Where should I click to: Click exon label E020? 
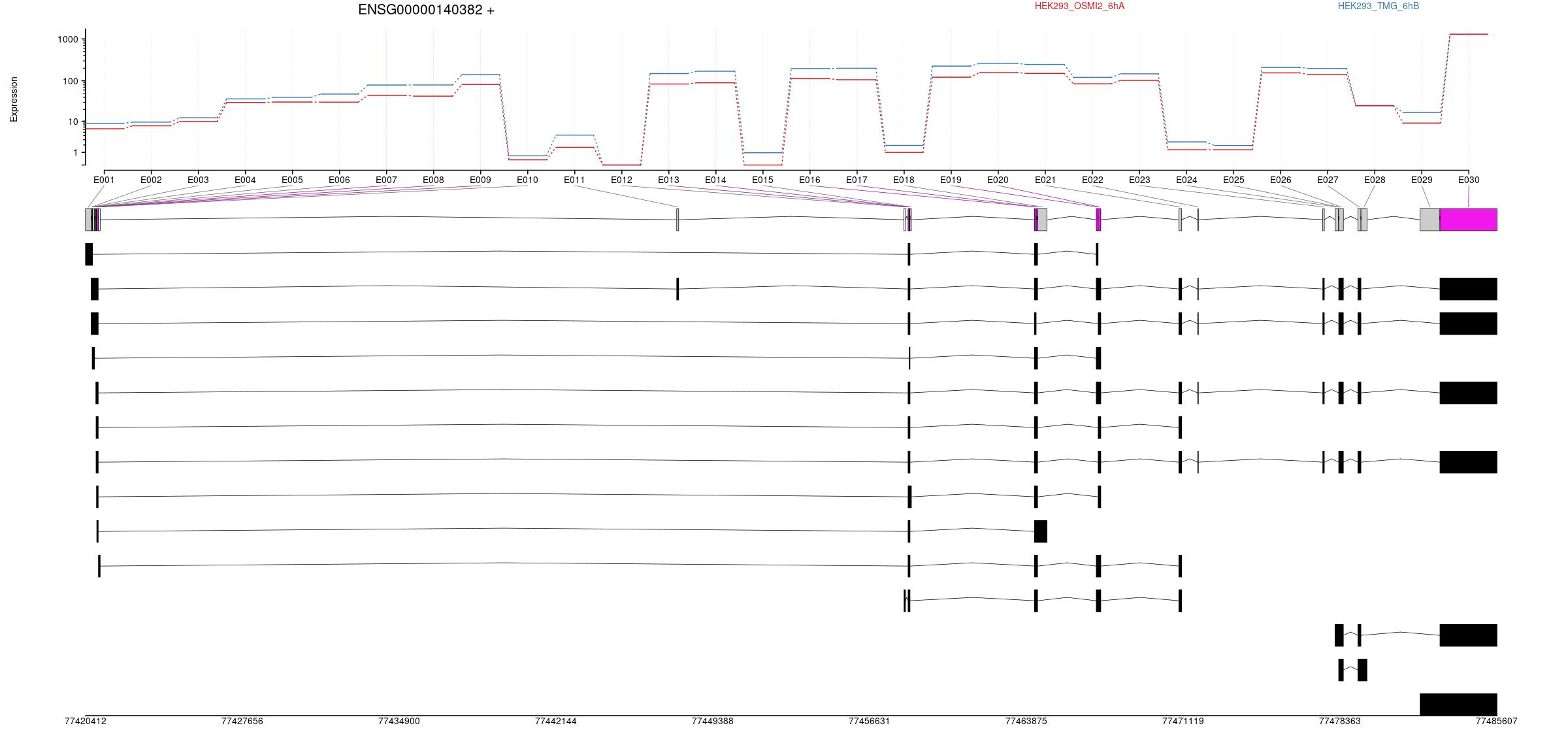click(x=998, y=180)
